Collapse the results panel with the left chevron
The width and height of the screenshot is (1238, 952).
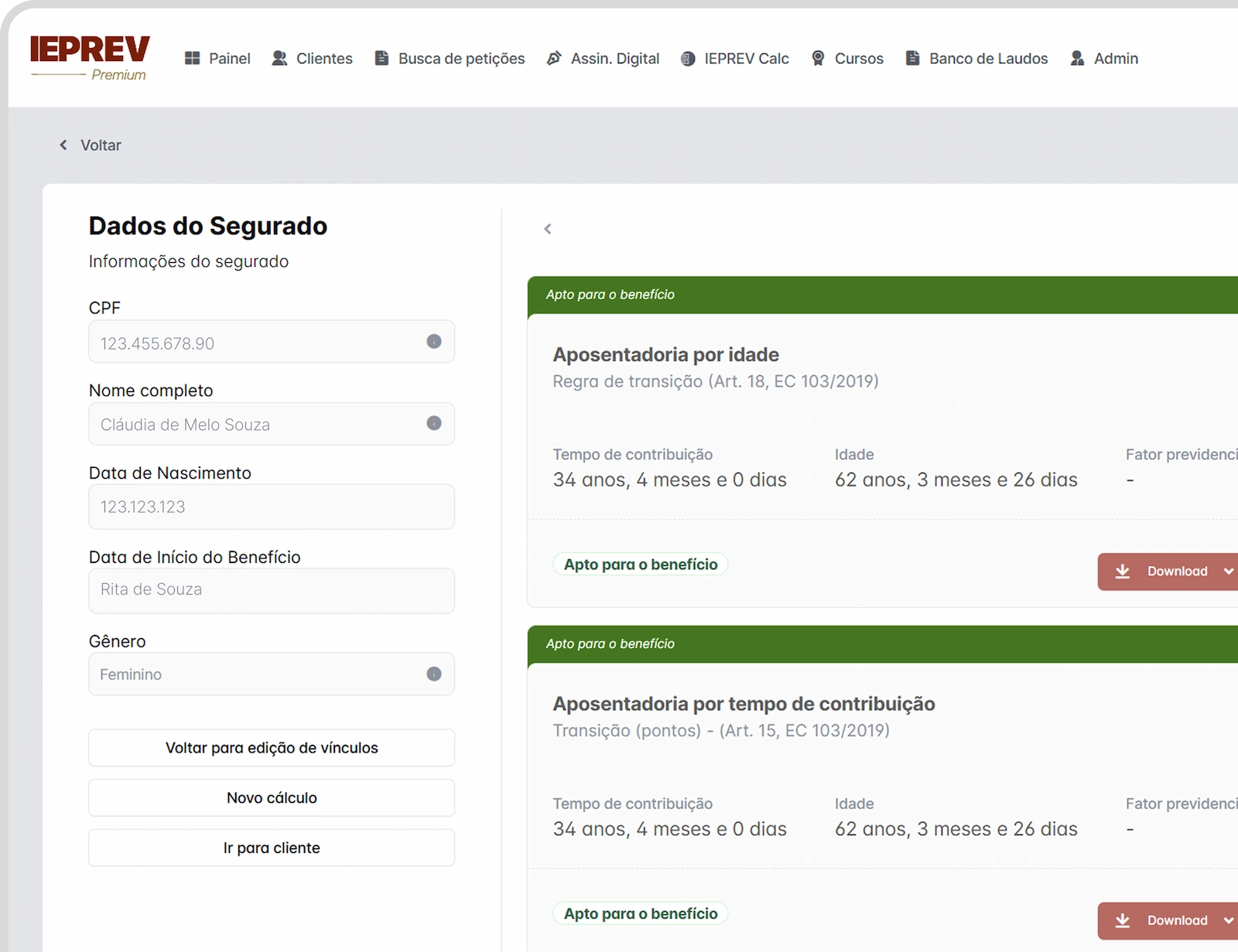[548, 229]
